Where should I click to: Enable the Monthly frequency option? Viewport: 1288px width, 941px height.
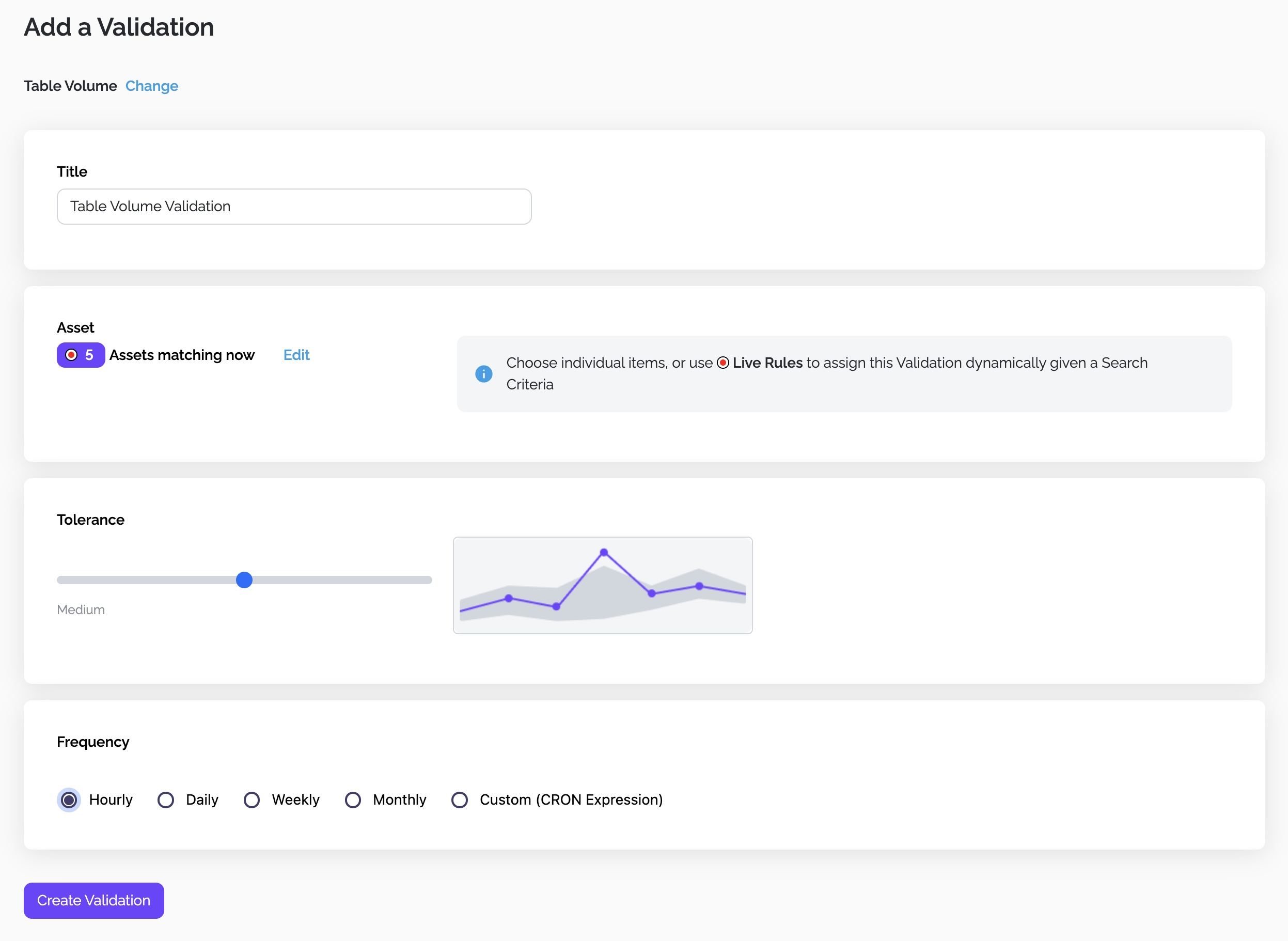[353, 799]
